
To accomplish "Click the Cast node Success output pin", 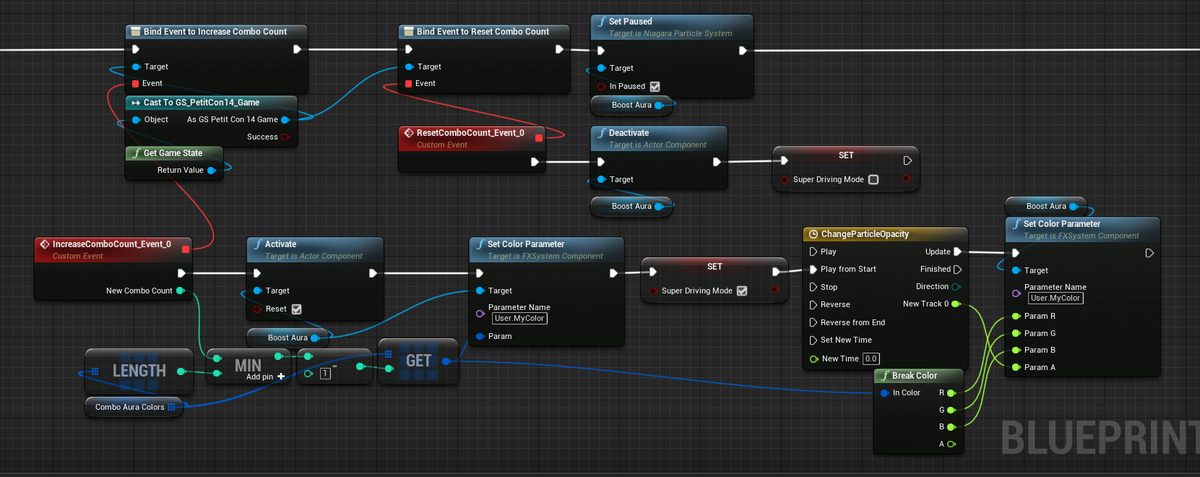I will point(285,137).
